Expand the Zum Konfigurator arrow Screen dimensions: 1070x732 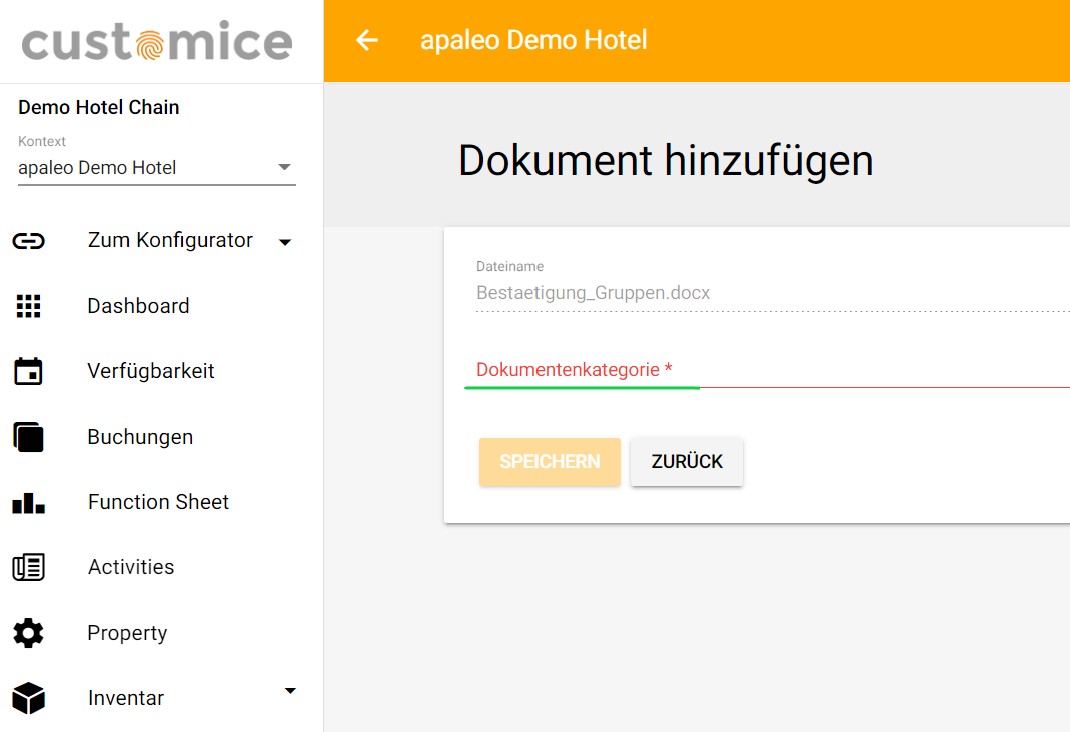click(285, 242)
